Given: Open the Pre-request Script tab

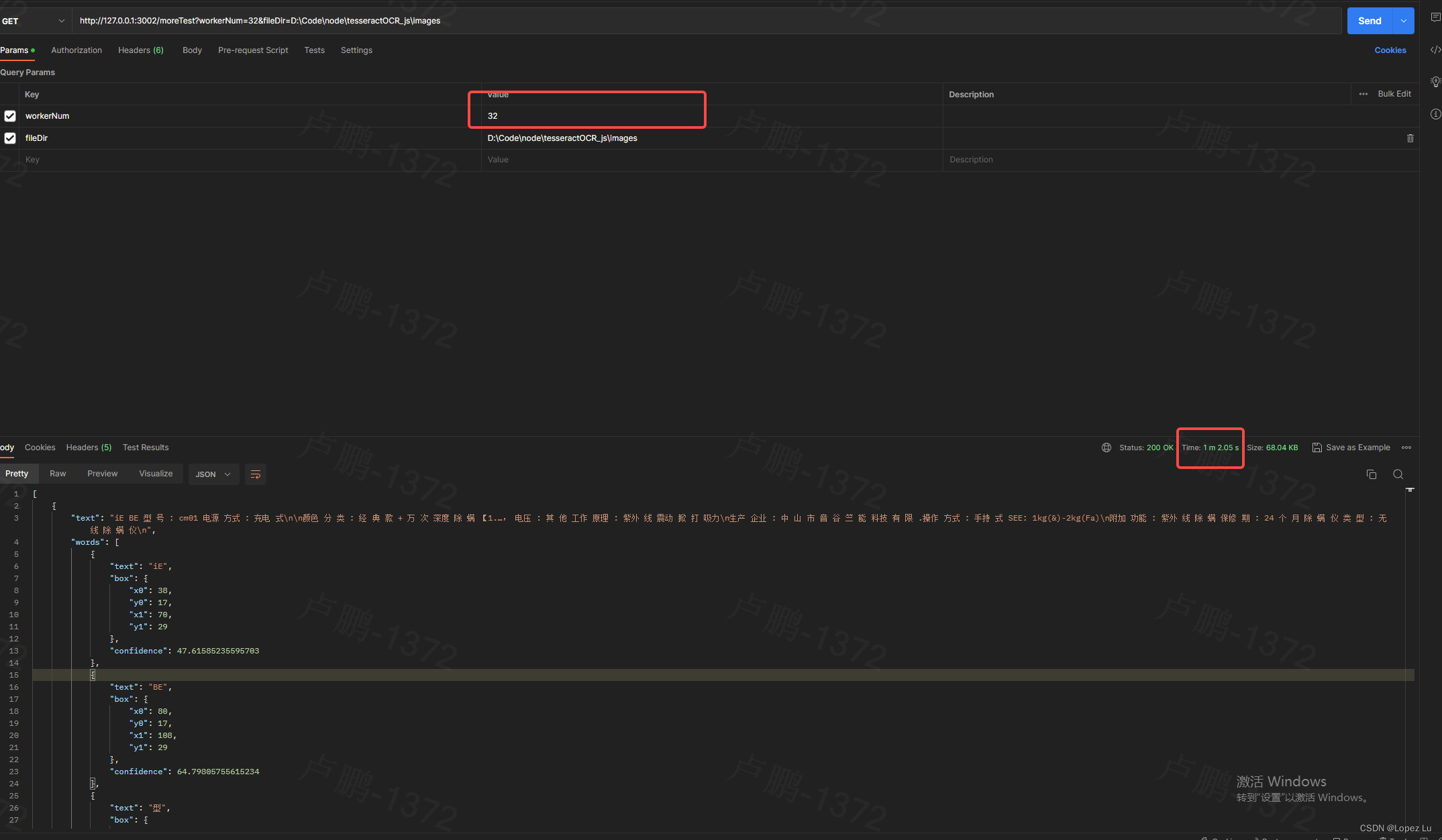Looking at the screenshot, I should click(x=253, y=50).
